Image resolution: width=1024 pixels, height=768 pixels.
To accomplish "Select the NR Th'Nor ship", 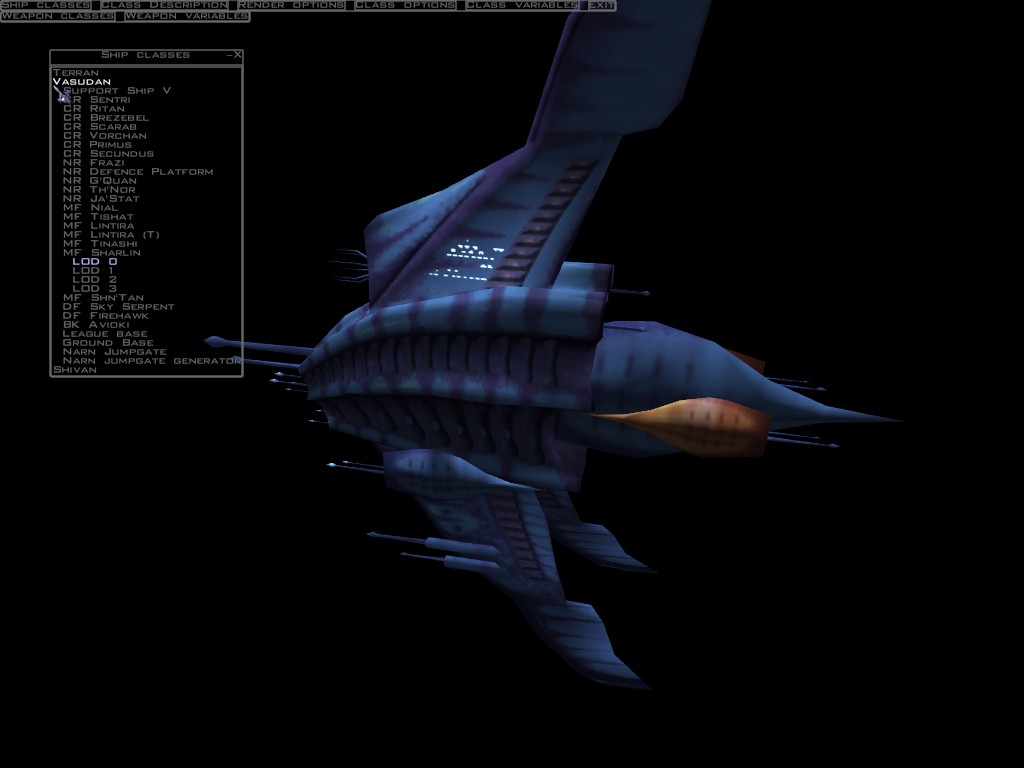I will 99,189.
